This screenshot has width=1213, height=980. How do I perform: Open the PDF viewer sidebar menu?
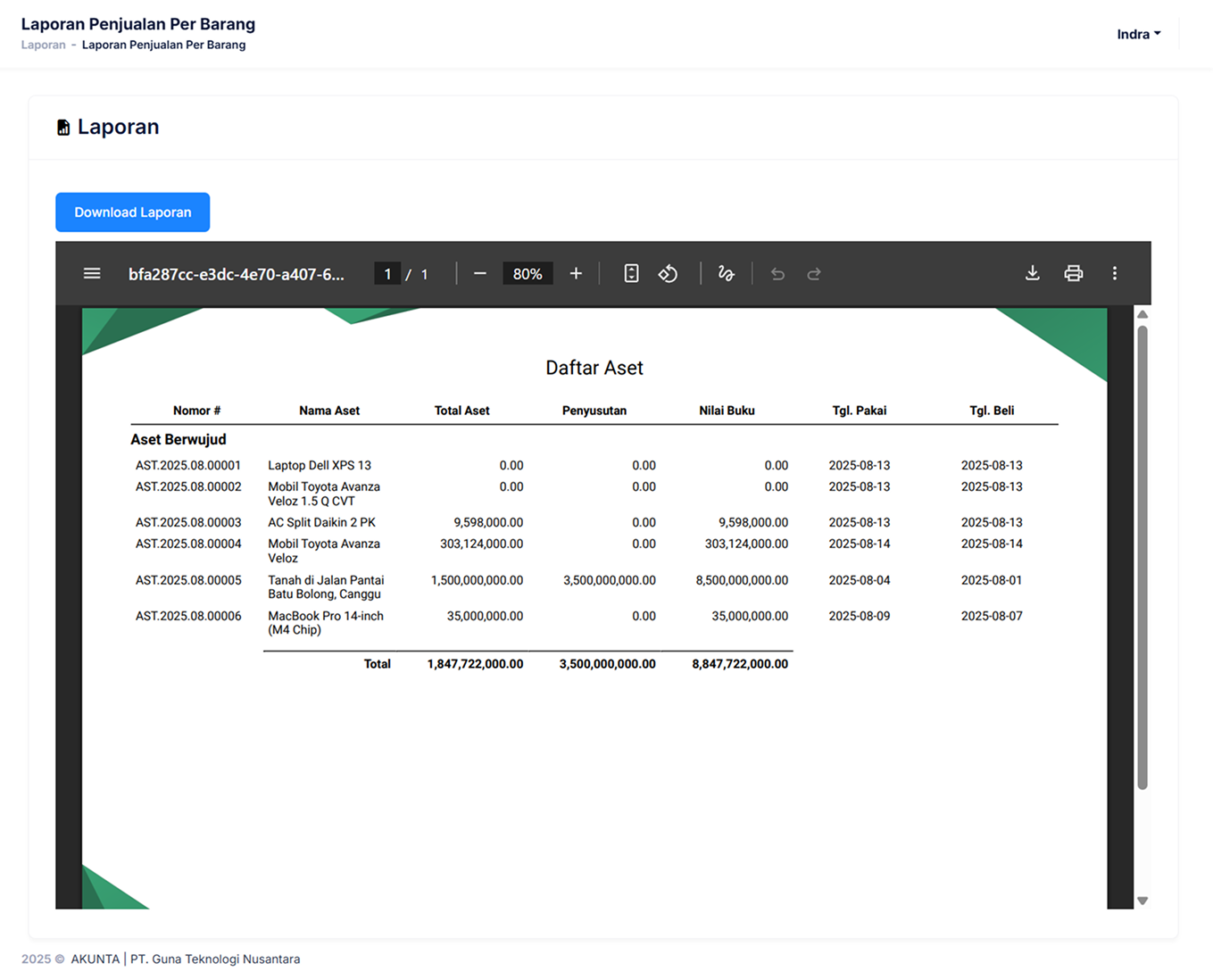pyautogui.click(x=92, y=274)
